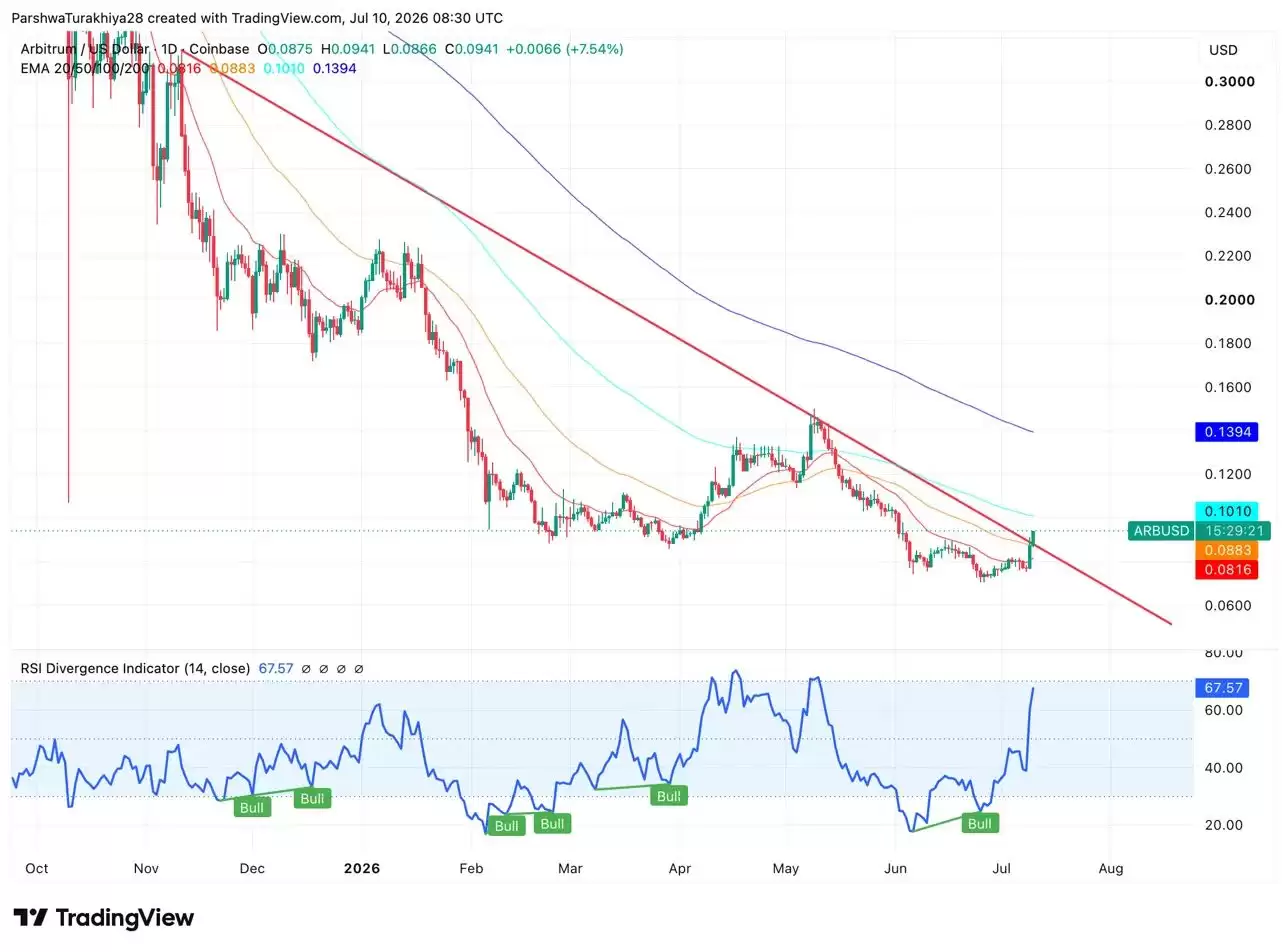Click the ParshwaTurakhiya28 attribution header text
The width and height of the screenshot is (1288, 952).
pos(257,18)
